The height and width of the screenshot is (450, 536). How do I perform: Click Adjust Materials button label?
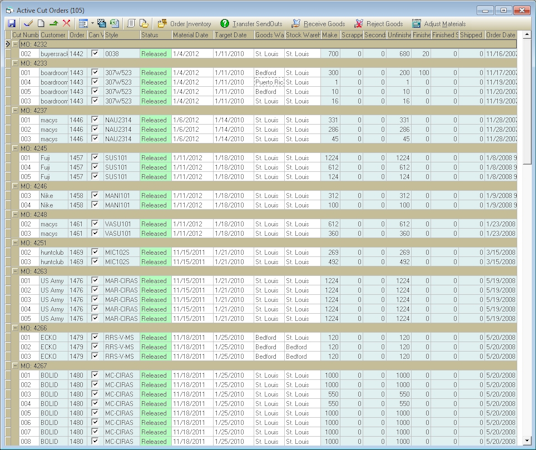pos(445,24)
